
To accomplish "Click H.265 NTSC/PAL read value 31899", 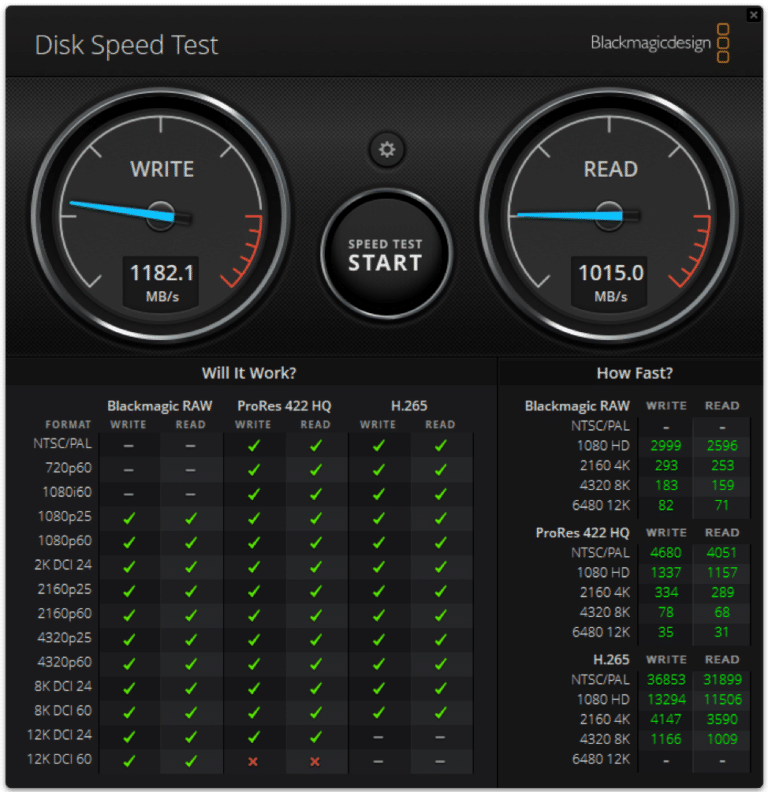I will [722, 680].
